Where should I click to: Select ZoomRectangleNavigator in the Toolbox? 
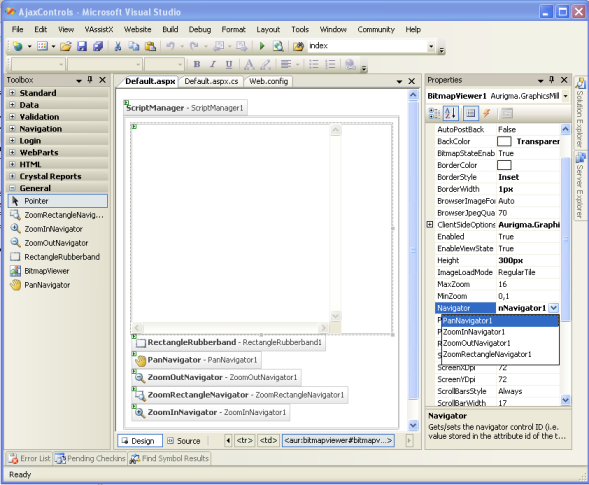[57, 215]
